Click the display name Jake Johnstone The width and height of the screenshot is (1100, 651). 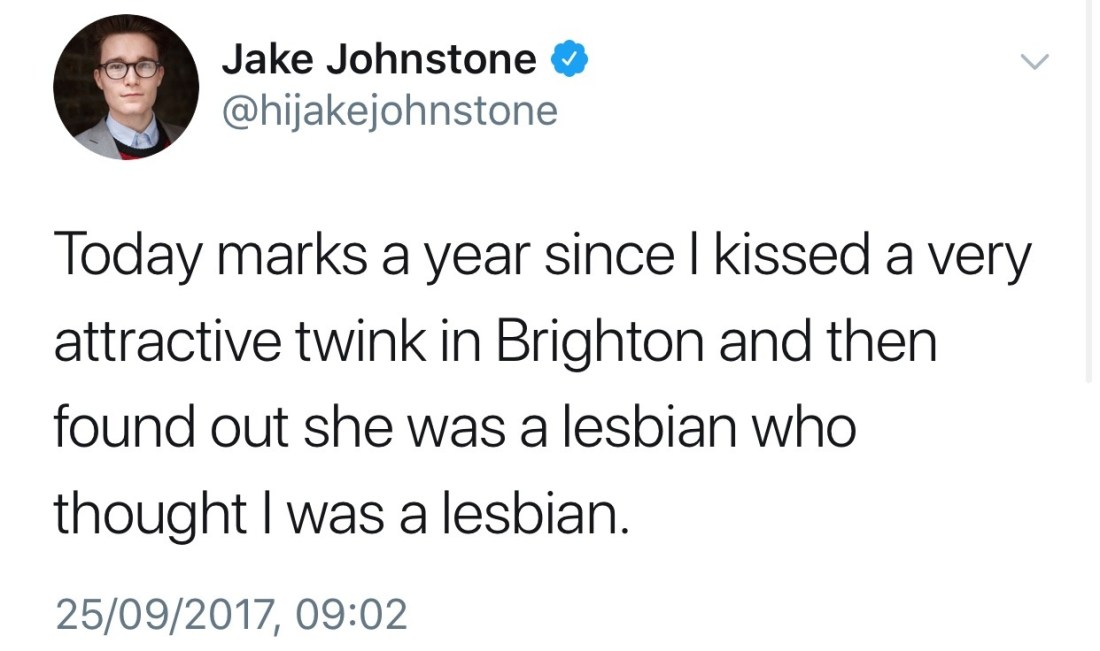click(378, 61)
